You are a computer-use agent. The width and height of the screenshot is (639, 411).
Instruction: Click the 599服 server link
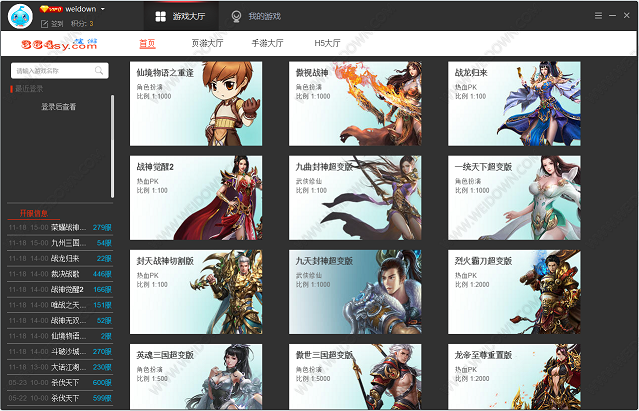click(102, 398)
